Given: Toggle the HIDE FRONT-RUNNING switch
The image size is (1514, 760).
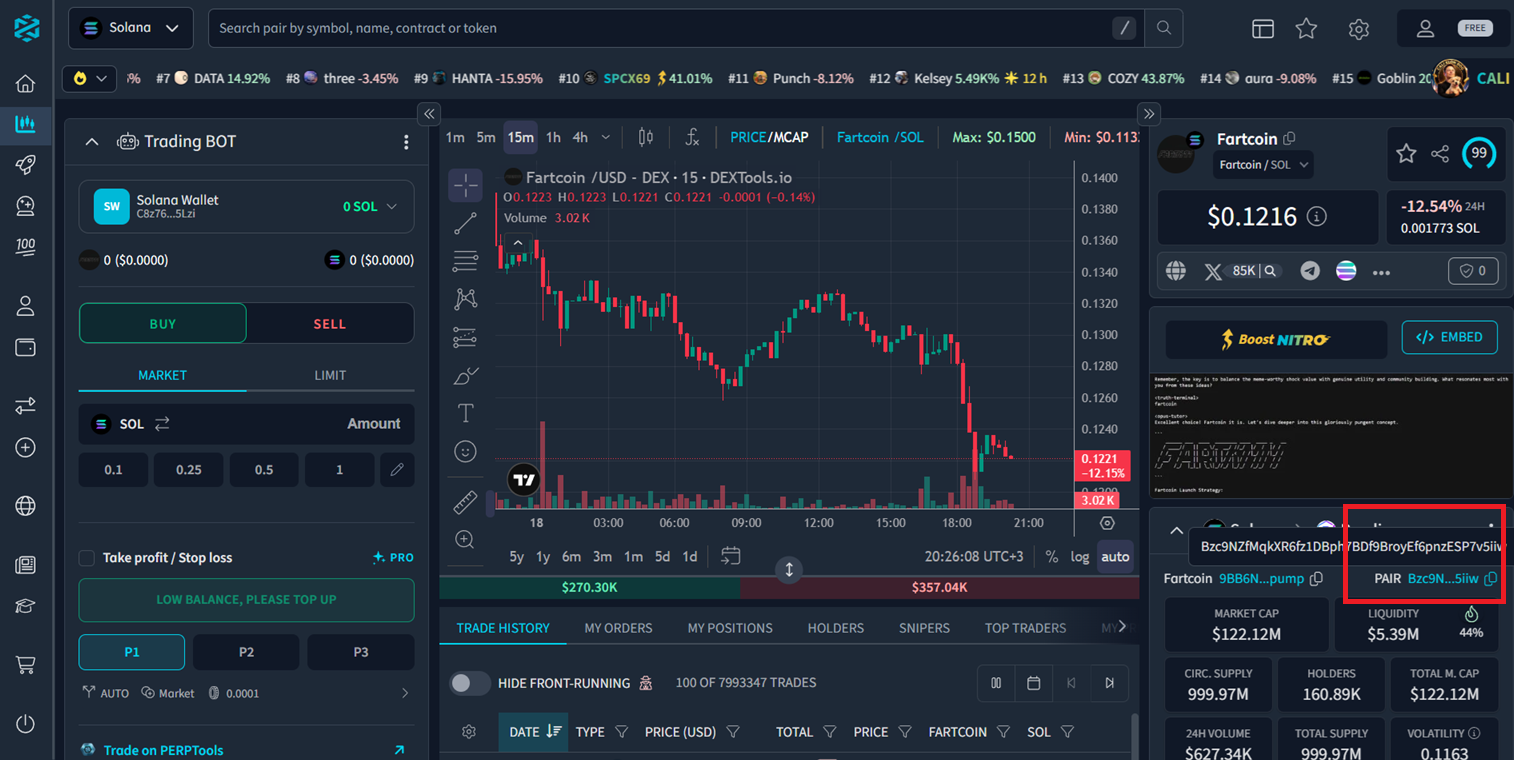Looking at the screenshot, I should (470, 683).
